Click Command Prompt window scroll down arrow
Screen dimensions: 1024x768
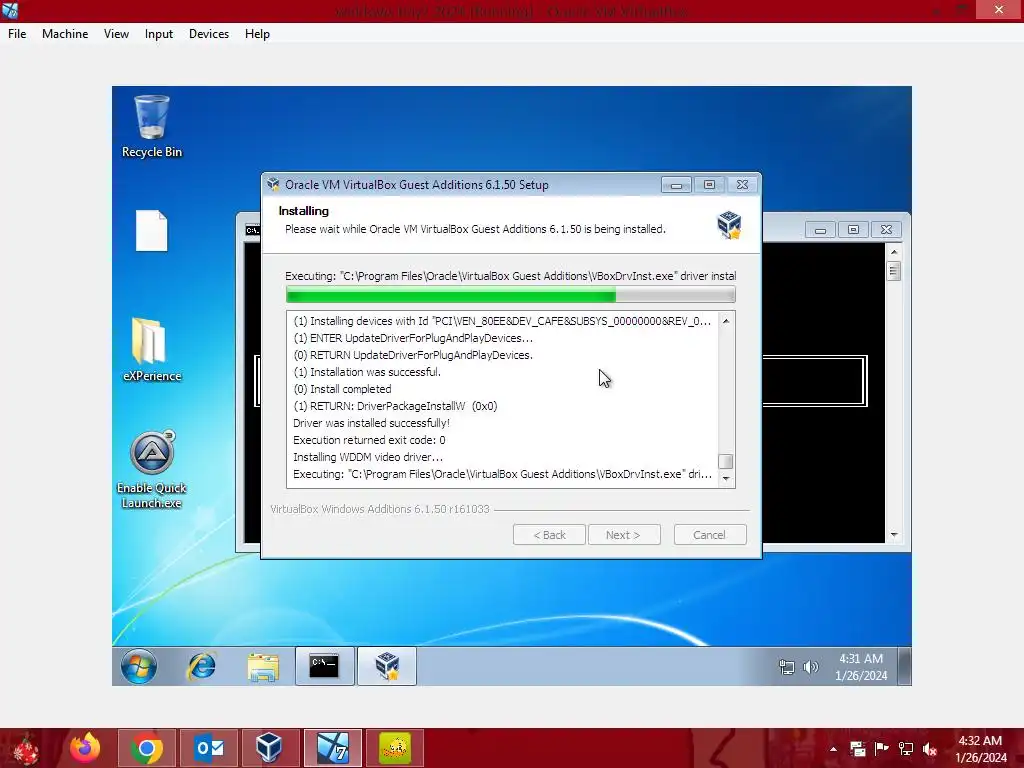coord(894,535)
